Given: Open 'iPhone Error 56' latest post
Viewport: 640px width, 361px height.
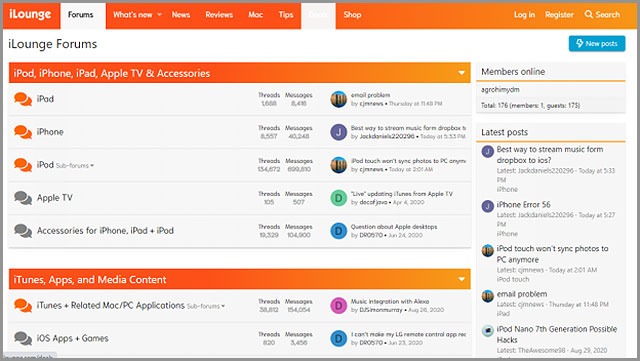Looking at the screenshot, I should point(523,205).
